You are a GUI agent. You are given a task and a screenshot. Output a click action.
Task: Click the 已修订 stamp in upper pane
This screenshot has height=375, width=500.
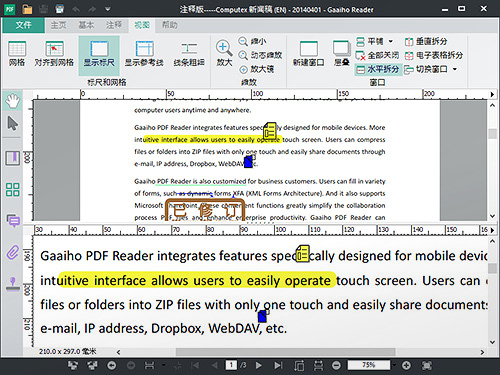[x=205, y=210]
